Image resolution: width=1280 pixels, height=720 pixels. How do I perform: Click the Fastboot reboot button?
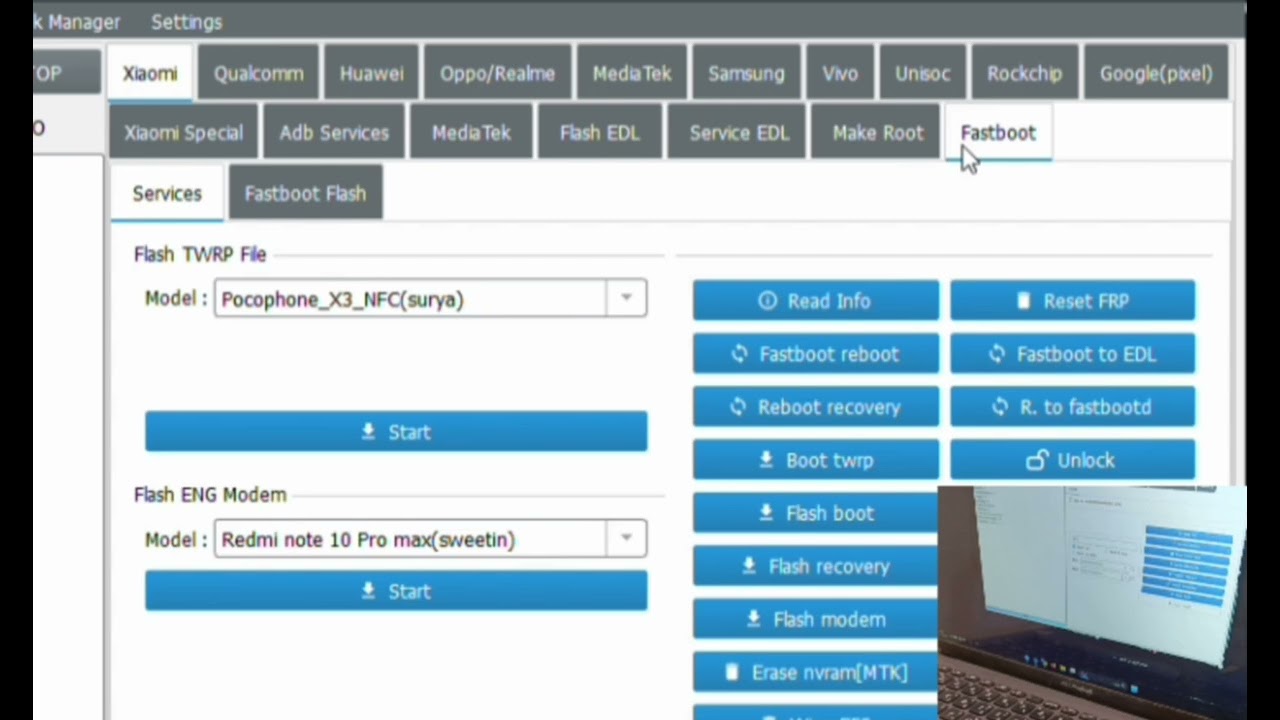pyautogui.click(x=816, y=354)
